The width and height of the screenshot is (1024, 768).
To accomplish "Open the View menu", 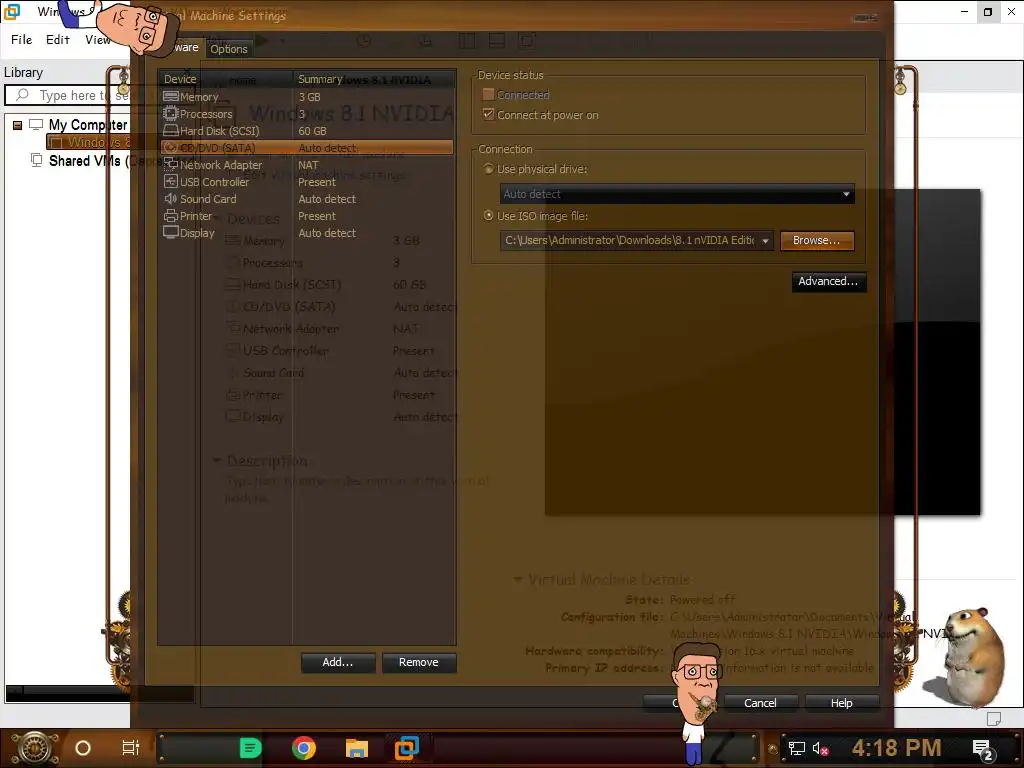I will [98, 39].
